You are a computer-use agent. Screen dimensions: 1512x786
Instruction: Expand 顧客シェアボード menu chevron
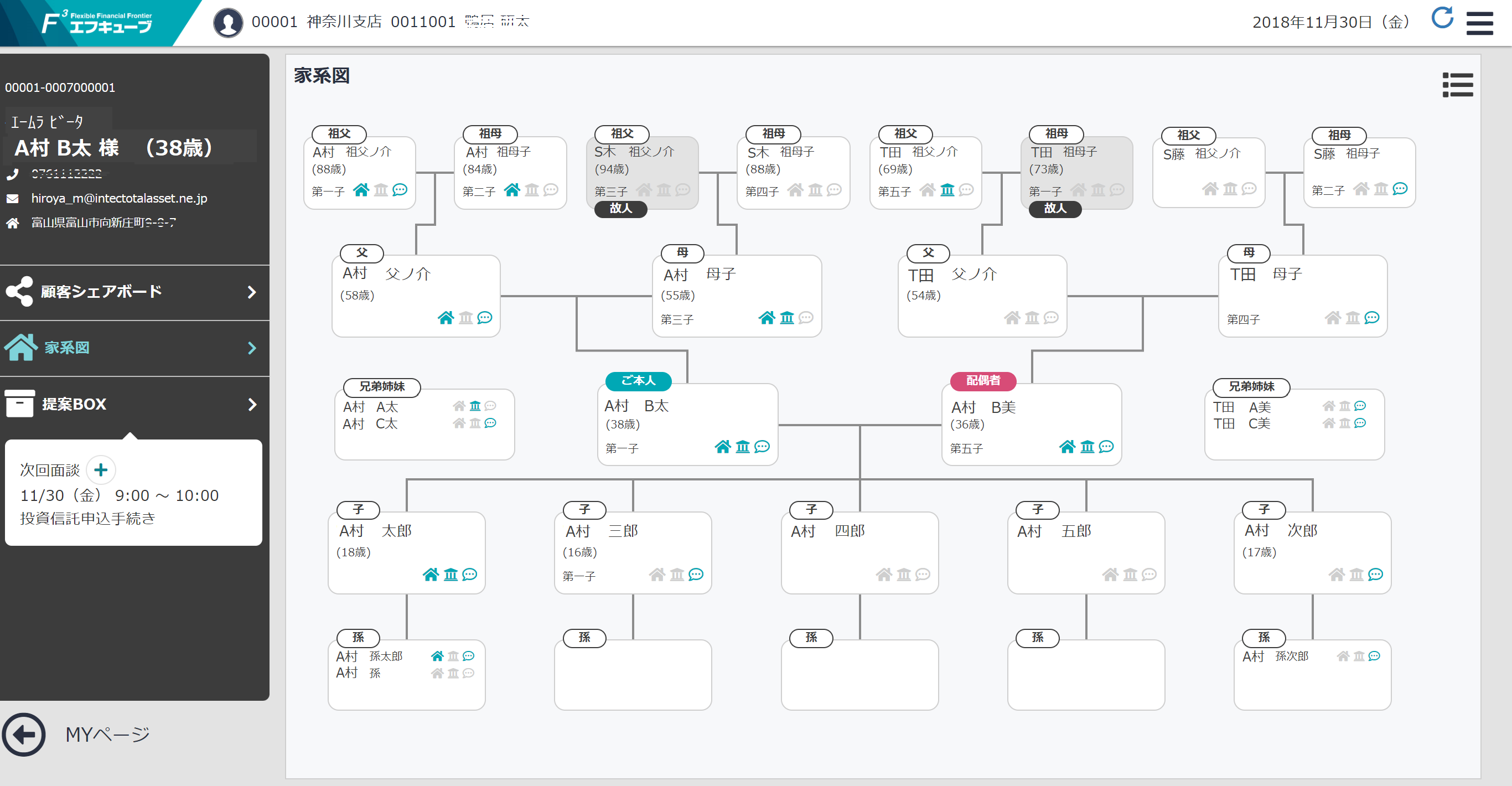pyautogui.click(x=252, y=292)
